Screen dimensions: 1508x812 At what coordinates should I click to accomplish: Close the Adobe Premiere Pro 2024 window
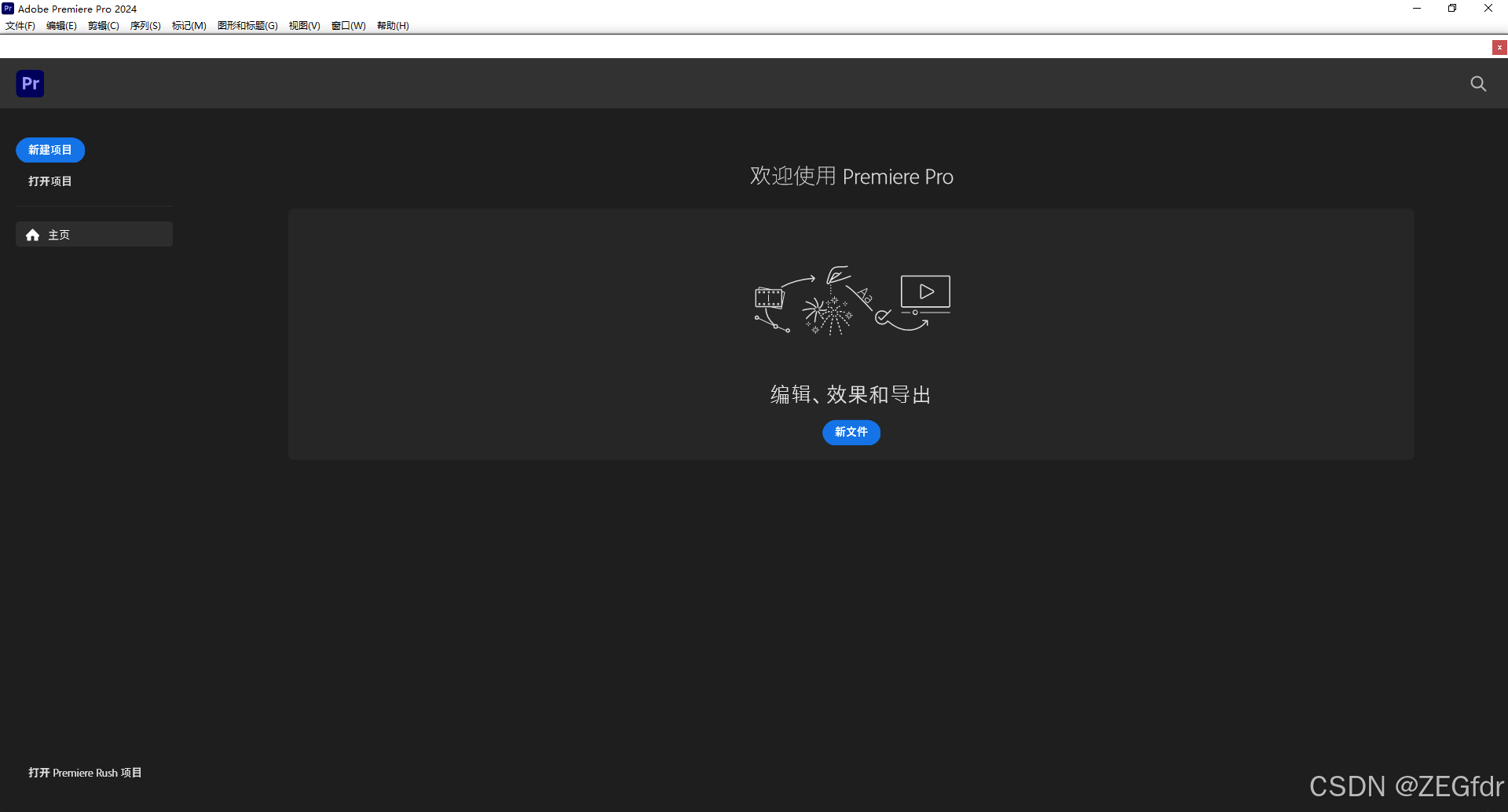click(x=1488, y=9)
